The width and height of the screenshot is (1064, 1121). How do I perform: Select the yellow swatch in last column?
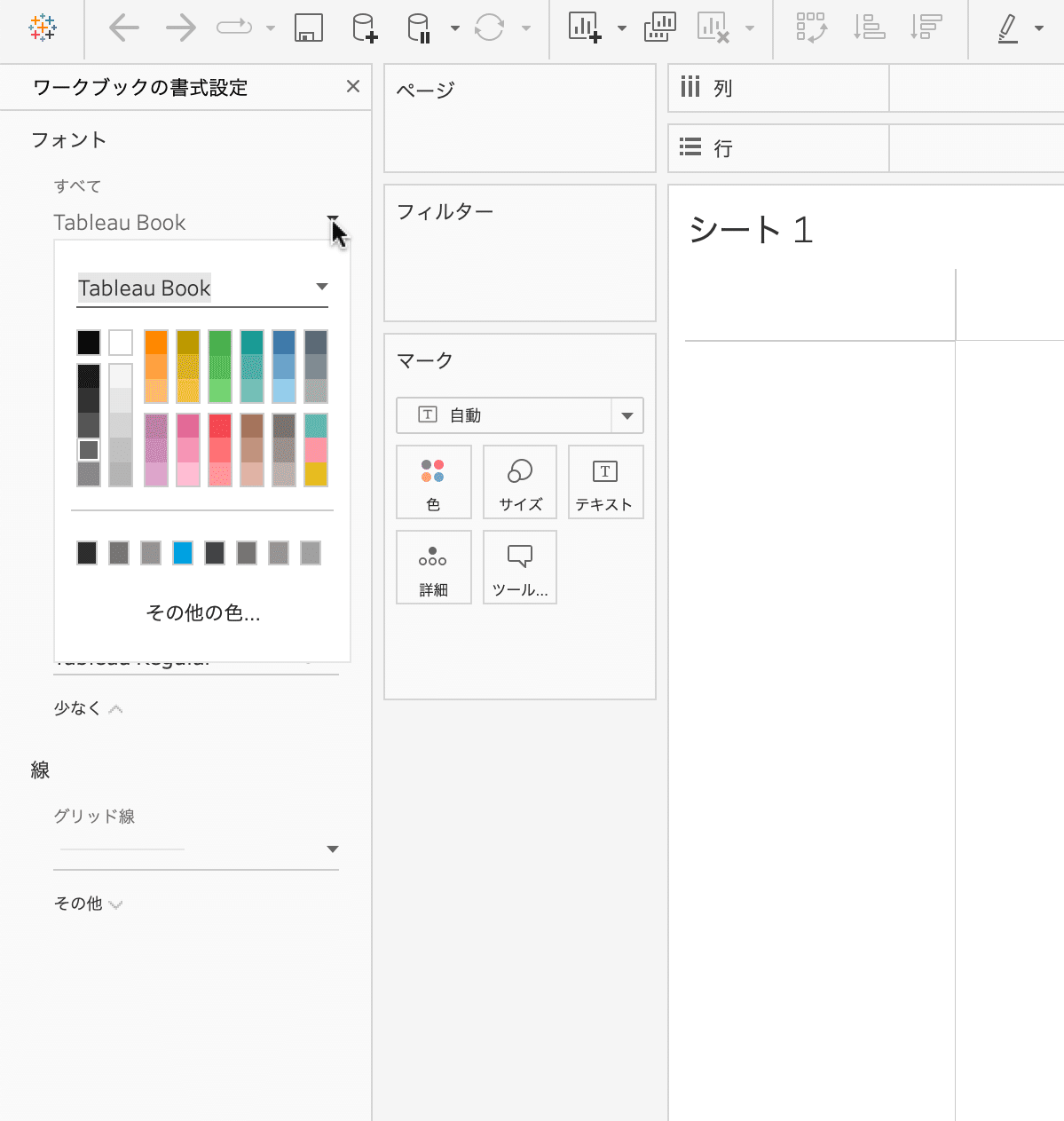(316, 474)
